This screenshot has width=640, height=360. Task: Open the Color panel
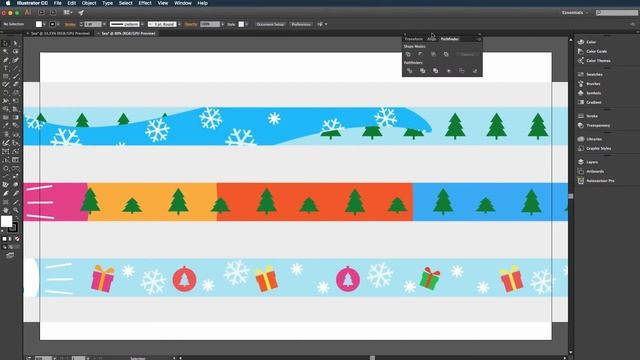coord(588,42)
